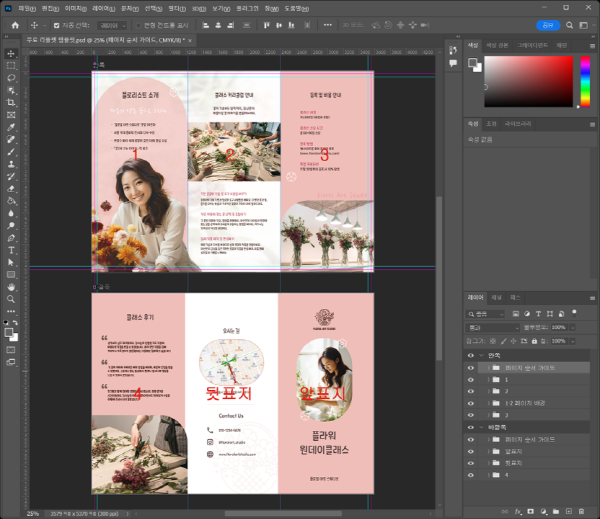Expand the 1-2 페이지 배경 folder
The height and width of the screenshot is (519, 600).
point(489,403)
